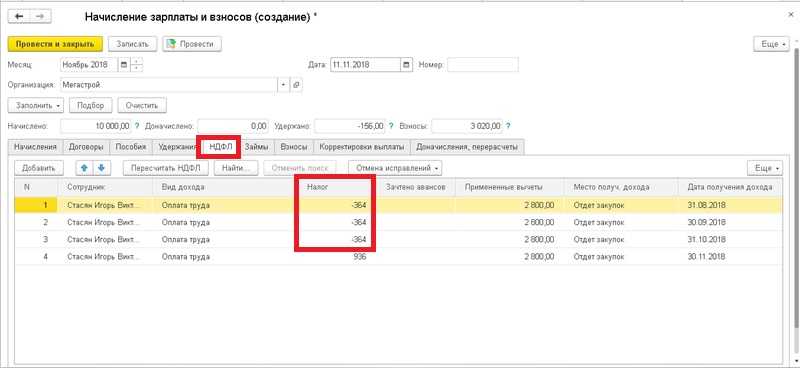Click the Найти... button
Image resolution: width=800 pixels, height=368 pixels.
236,167
